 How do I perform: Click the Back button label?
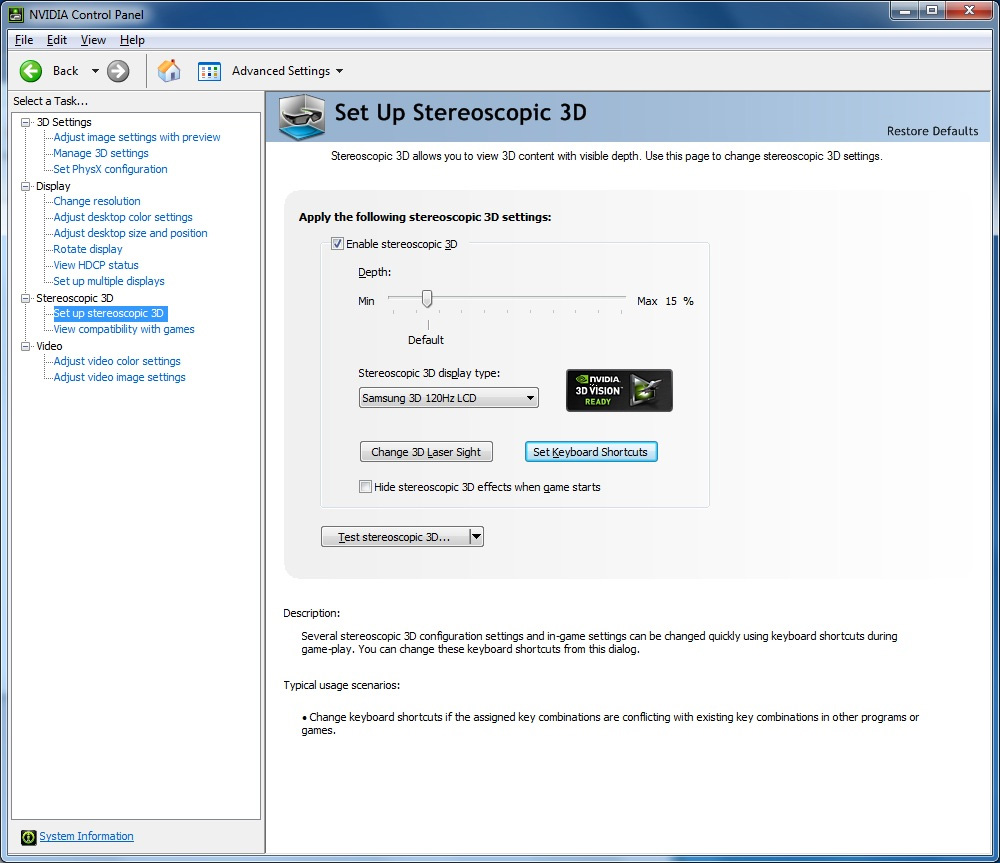pos(65,71)
